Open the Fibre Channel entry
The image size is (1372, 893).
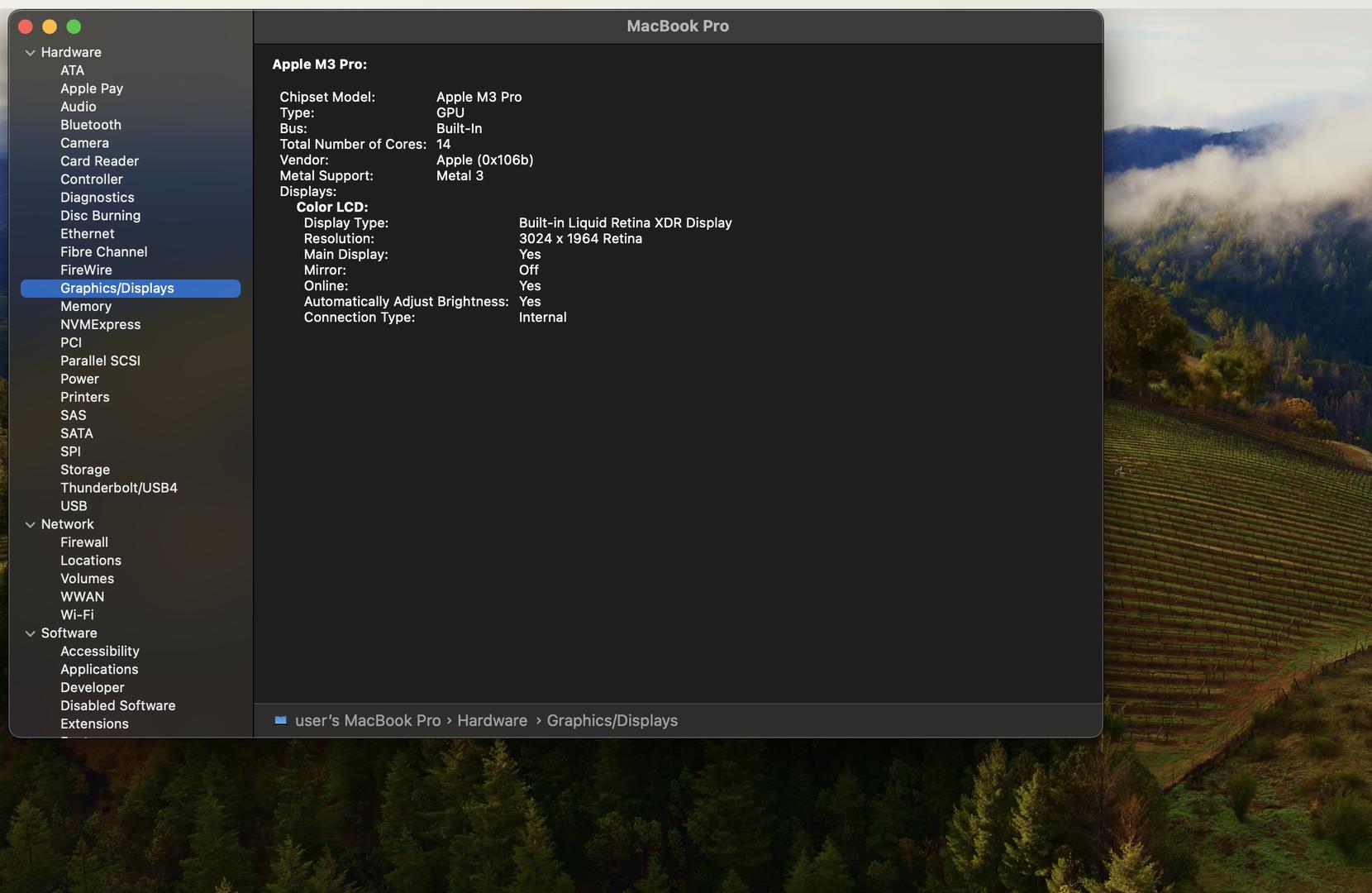[x=103, y=252]
